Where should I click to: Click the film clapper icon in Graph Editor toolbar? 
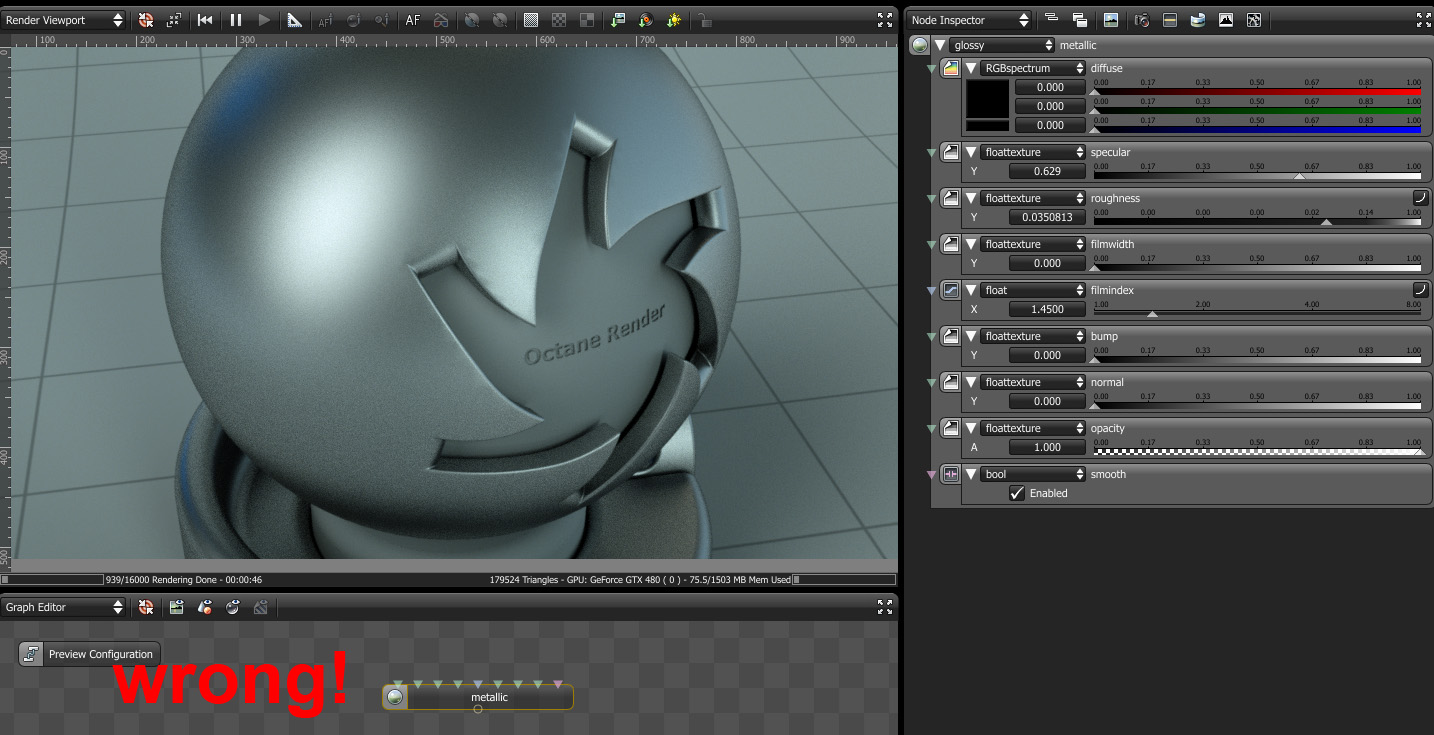coord(177,607)
